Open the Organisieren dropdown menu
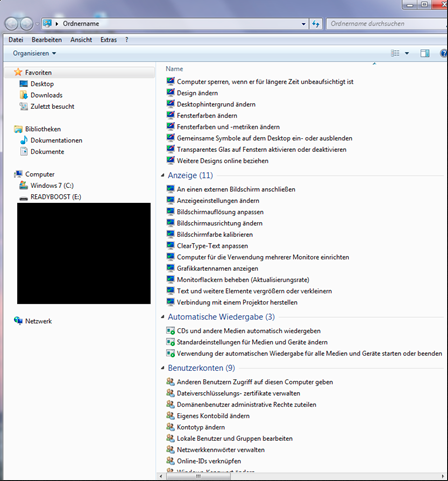The image size is (448, 481). click(34, 53)
